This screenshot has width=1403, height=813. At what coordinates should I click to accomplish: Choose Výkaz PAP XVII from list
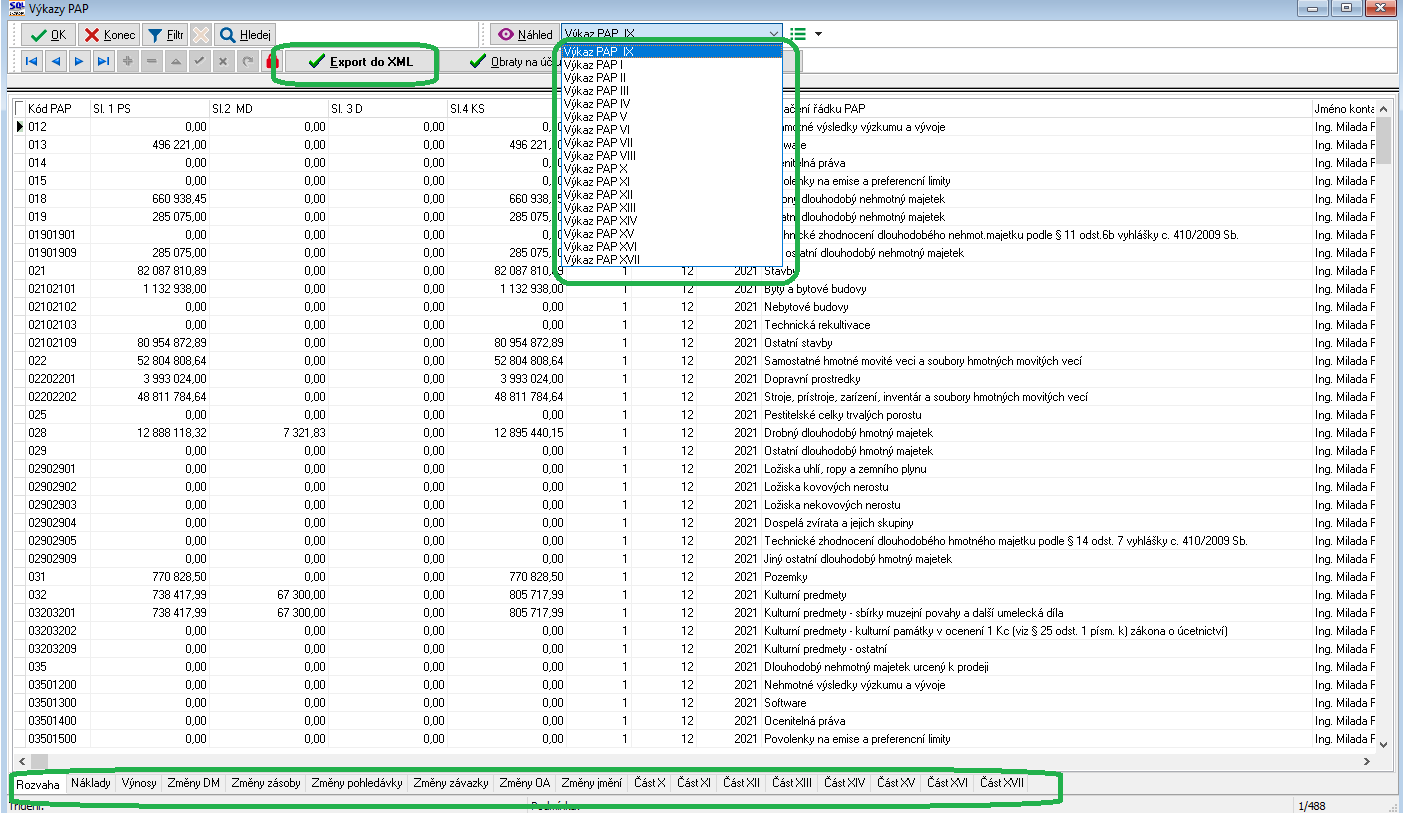(x=672, y=259)
